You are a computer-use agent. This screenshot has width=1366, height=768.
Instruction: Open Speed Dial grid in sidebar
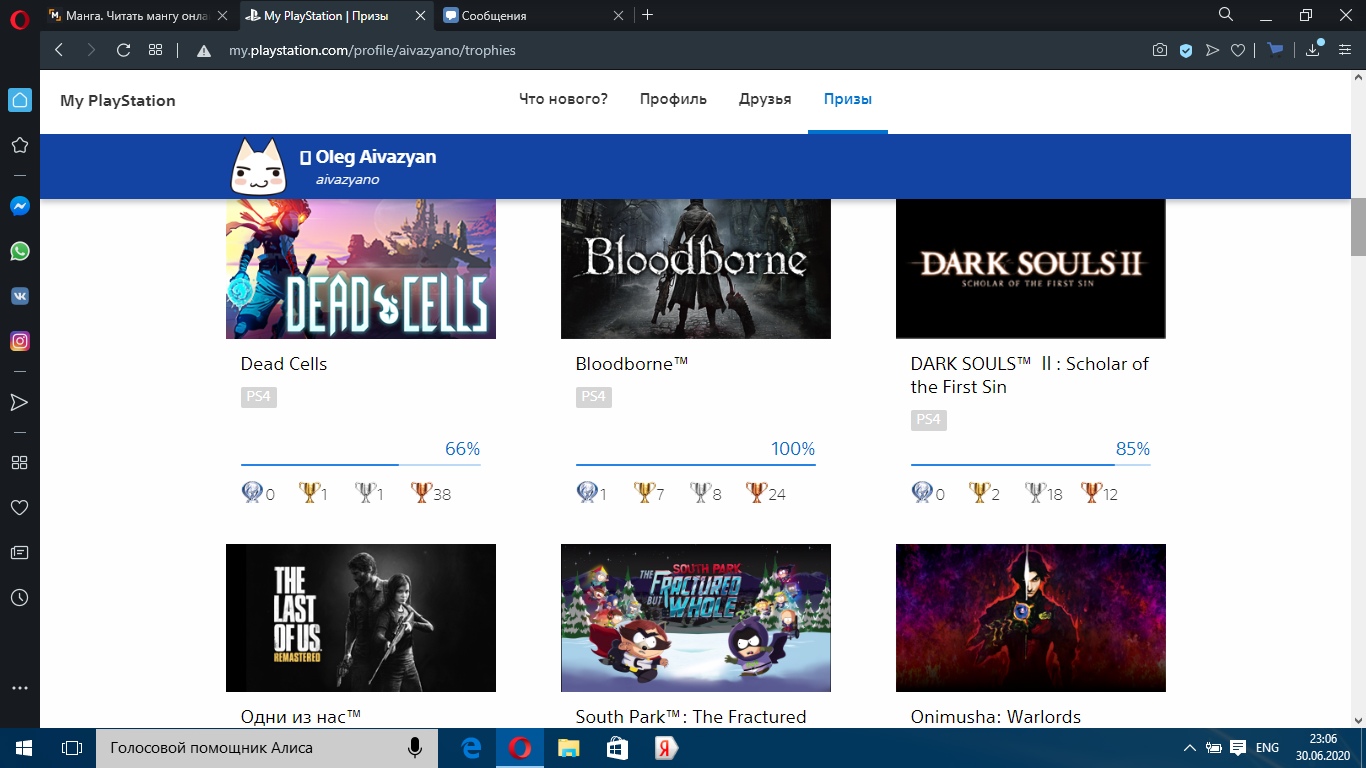click(x=19, y=463)
